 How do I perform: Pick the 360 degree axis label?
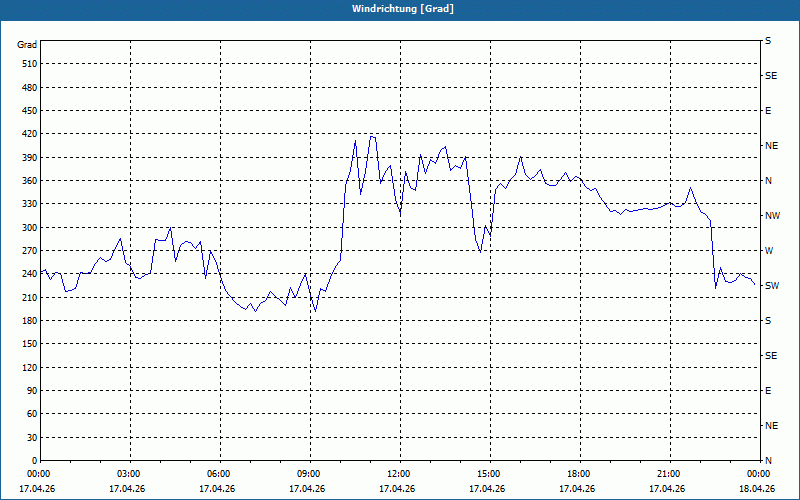tap(30, 181)
